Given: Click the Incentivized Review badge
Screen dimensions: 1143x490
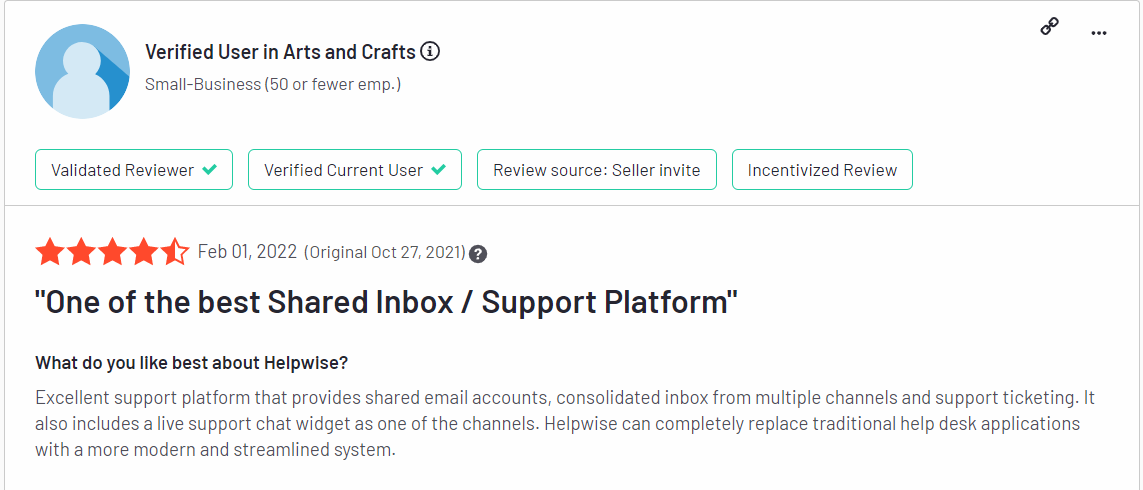Looking at the screenshot, I should [x=822, y=170].
